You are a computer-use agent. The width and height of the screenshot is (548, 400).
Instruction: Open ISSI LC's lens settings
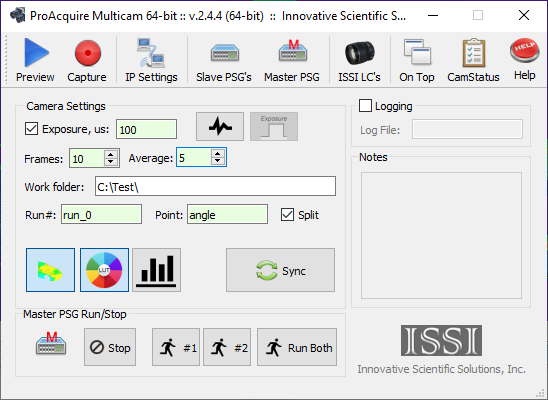coord(359,60)
